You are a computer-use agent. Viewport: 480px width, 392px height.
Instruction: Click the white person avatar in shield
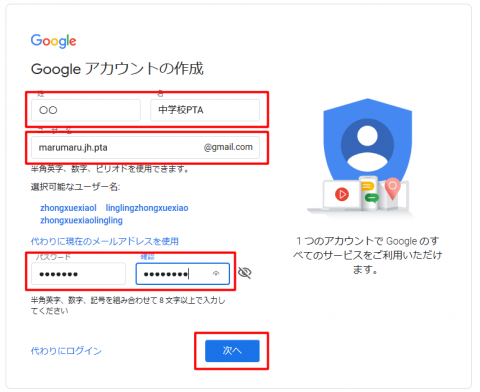tap(367, 146)
